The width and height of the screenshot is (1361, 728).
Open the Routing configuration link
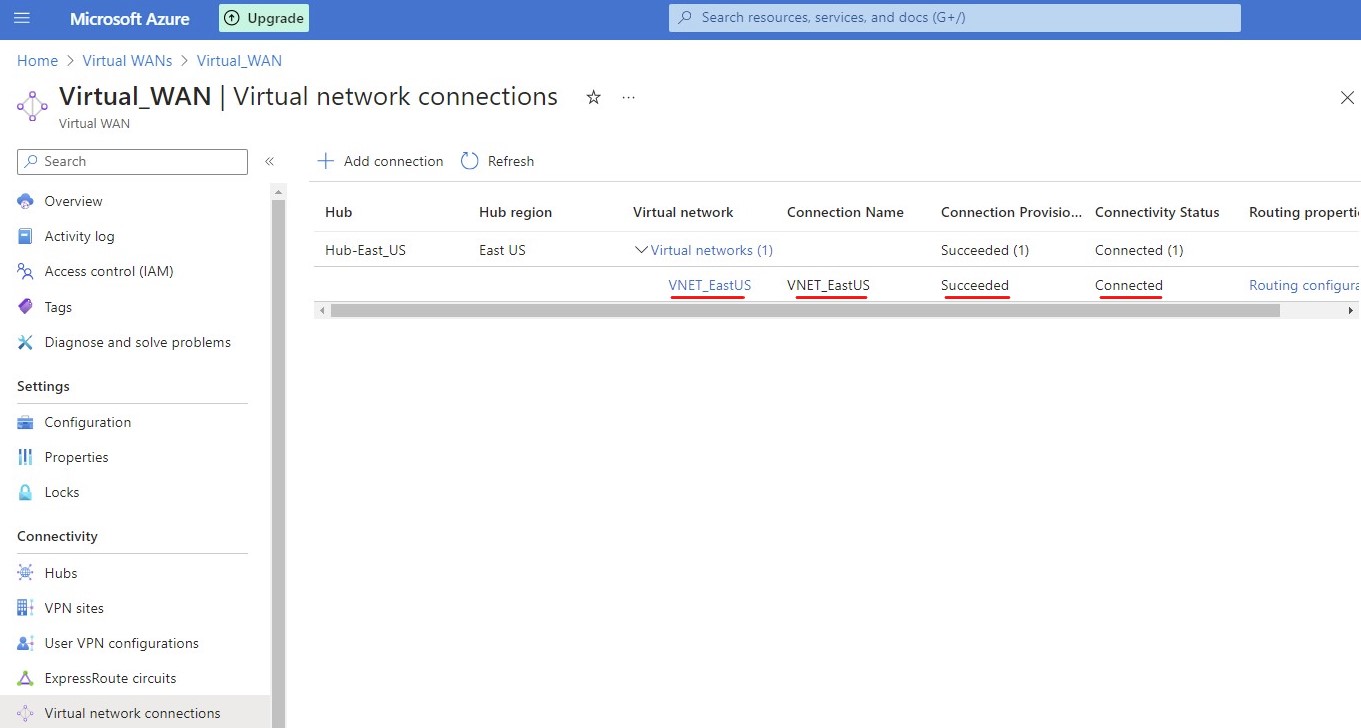pyautogui.click(x=1303, y=285)
